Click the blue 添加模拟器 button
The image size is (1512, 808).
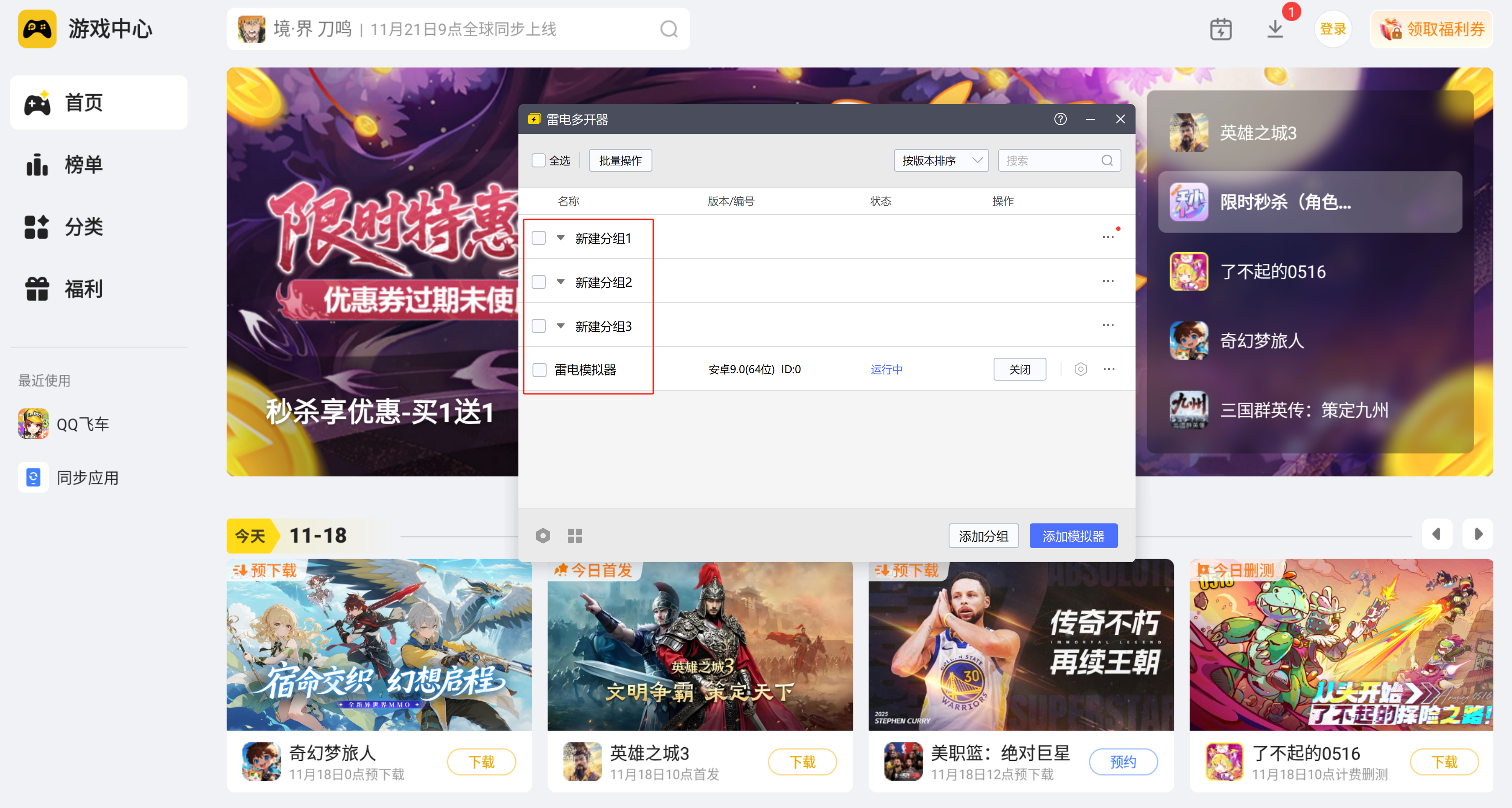coord(1073,536)
